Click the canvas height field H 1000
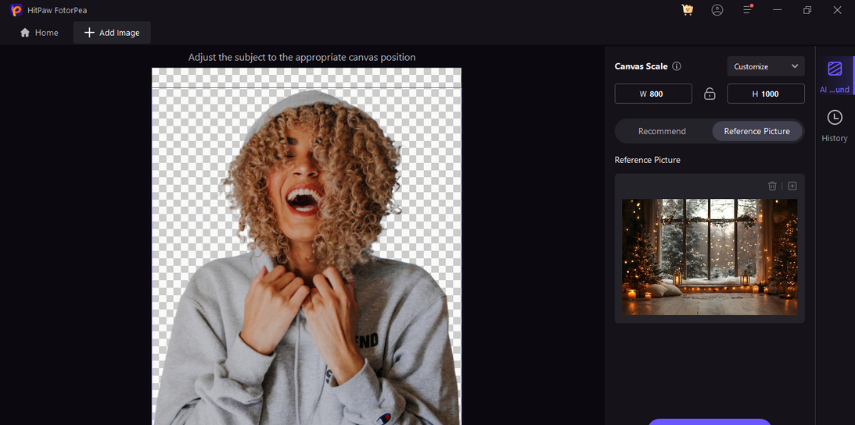Viewport: 855px width, 425px height. 765,94
